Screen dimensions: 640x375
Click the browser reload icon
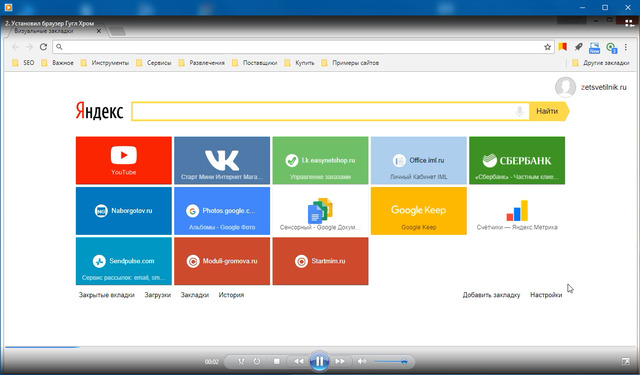[43, 47]
